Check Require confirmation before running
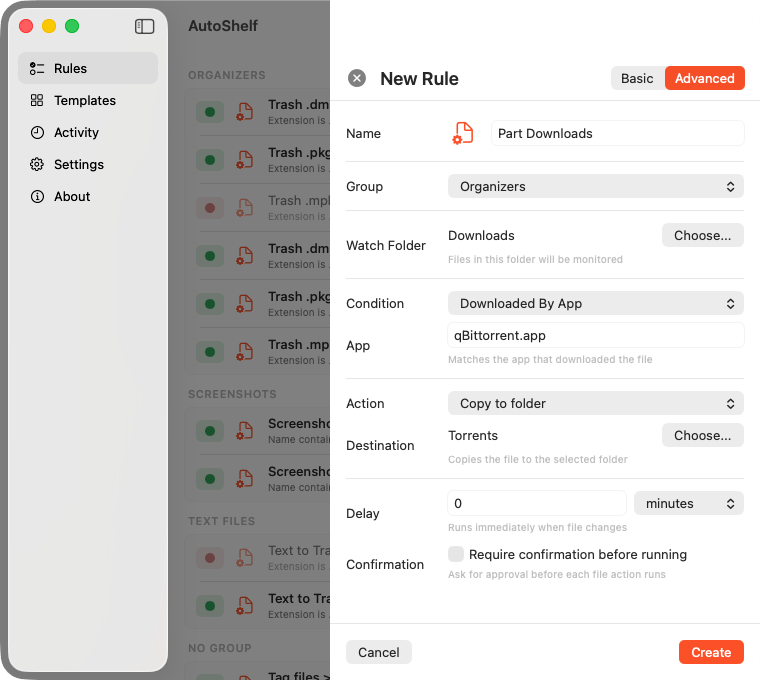Screen dimensions: 760x680 [x=456, y=554]
